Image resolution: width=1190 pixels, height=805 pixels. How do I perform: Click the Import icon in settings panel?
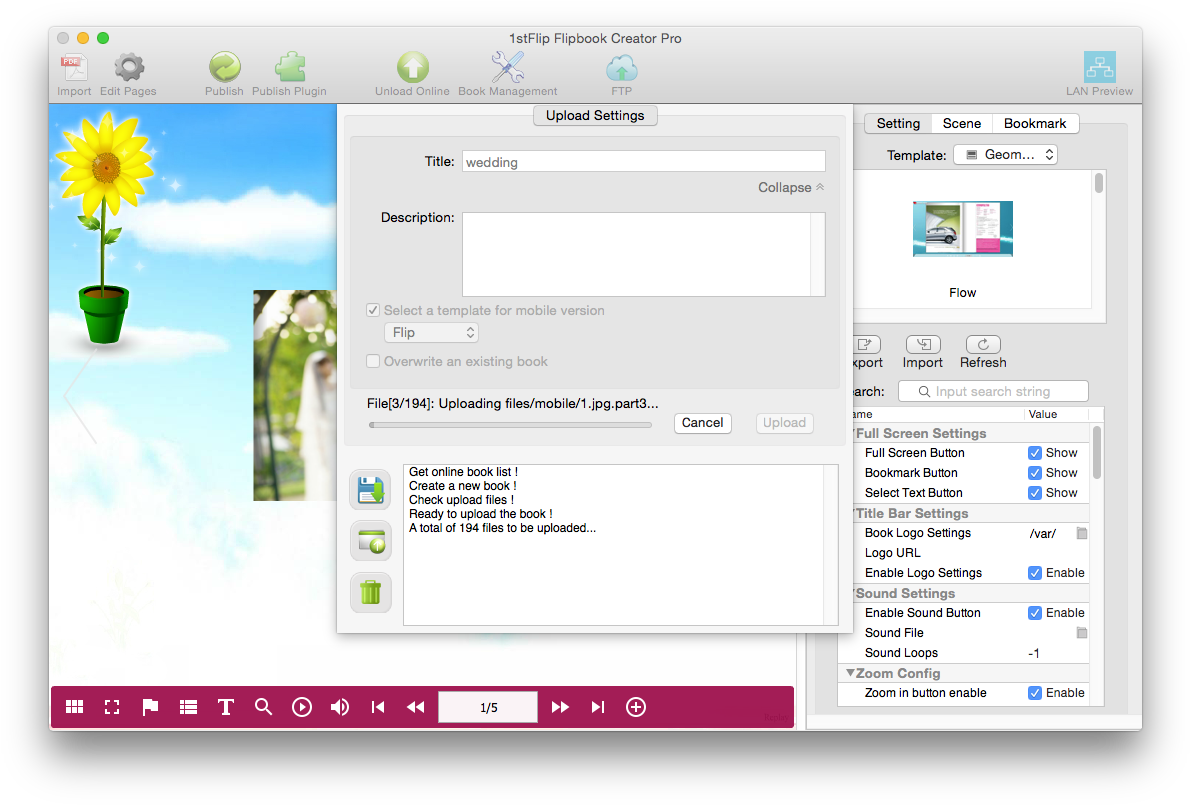tap(923, 344)
